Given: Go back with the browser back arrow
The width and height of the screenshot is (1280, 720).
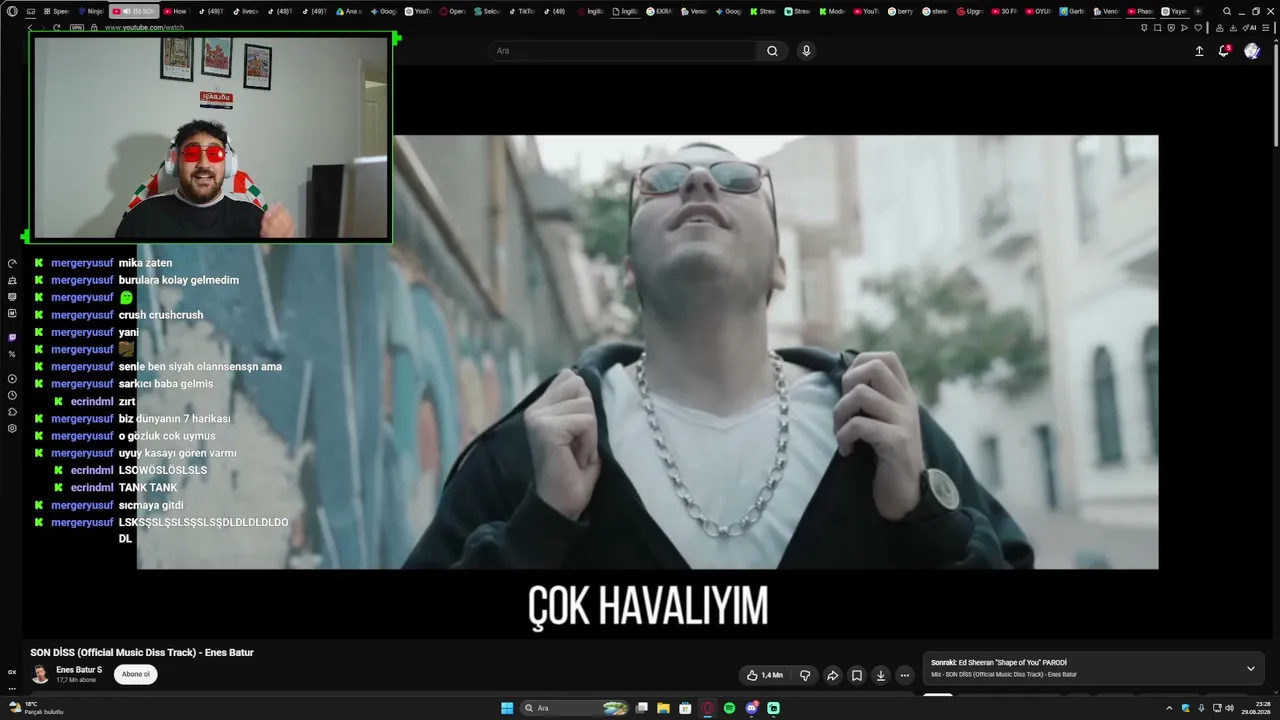Looking at the screenshot, I should (30, 28).
